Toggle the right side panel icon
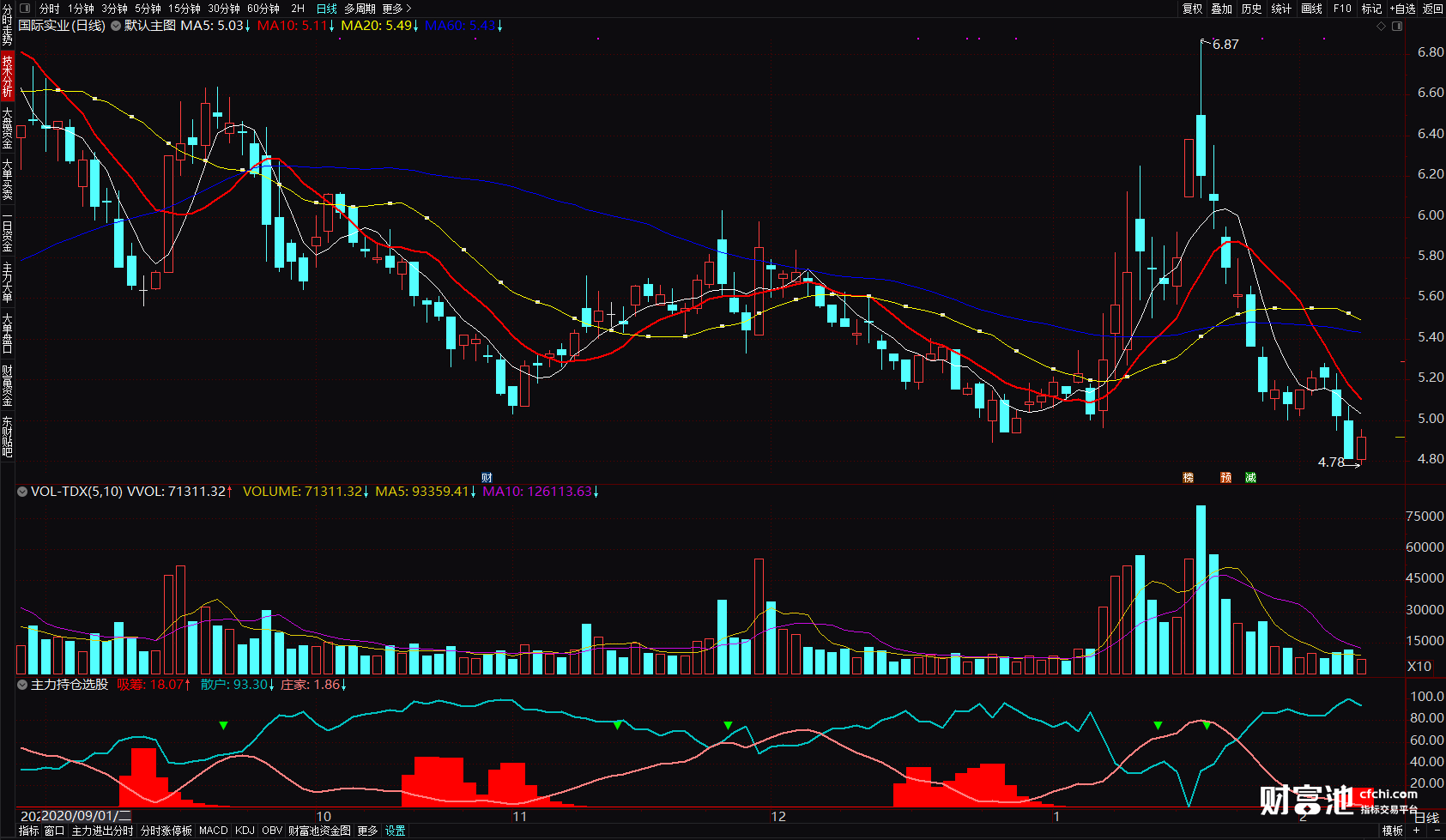Screen dimensions: 1446x840 [x=1396, y=27]
